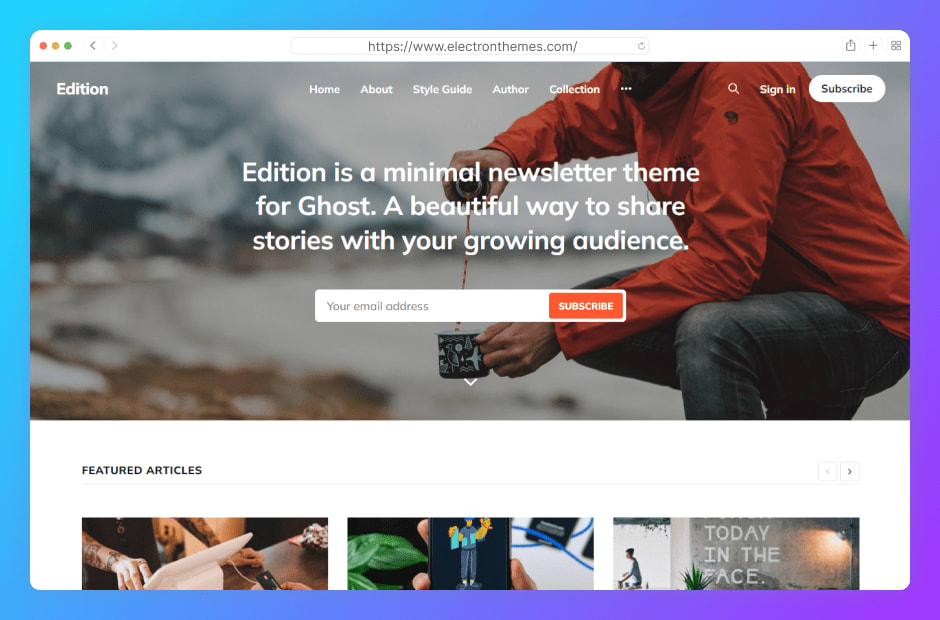The width and height of the screenshot is (940, 620).
Task: Reload the page via refresh icon
Action: (x=641, y=46)
